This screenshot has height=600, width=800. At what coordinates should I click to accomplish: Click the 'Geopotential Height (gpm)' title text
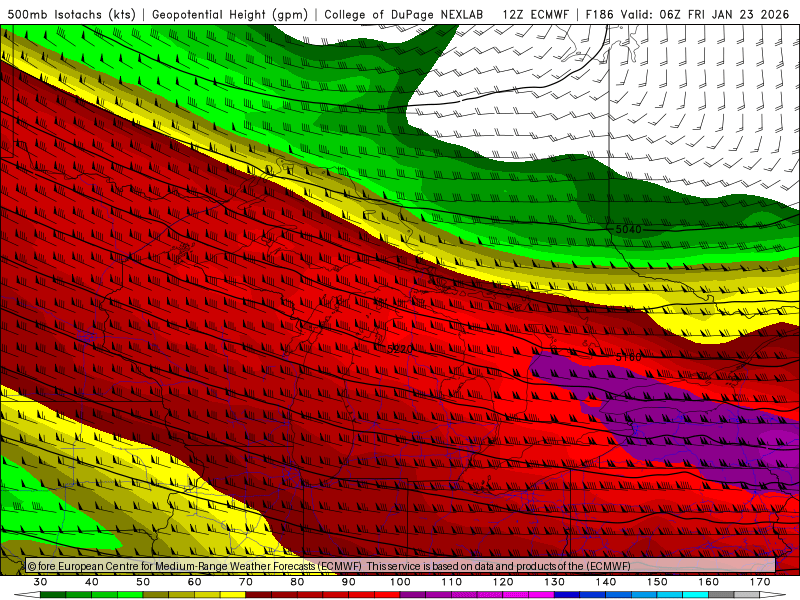[230, 14]
